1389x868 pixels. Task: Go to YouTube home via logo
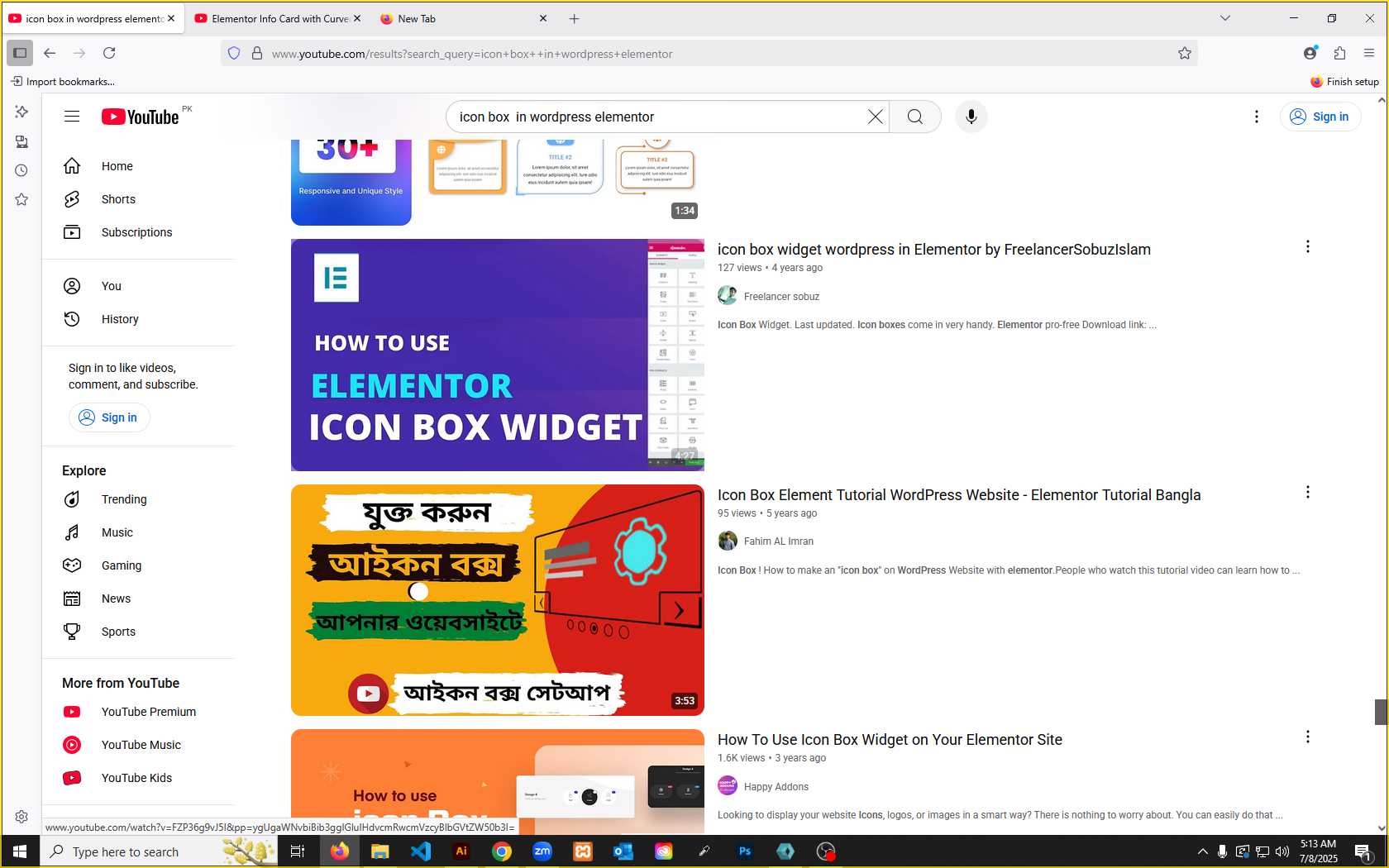pos(140,117)
